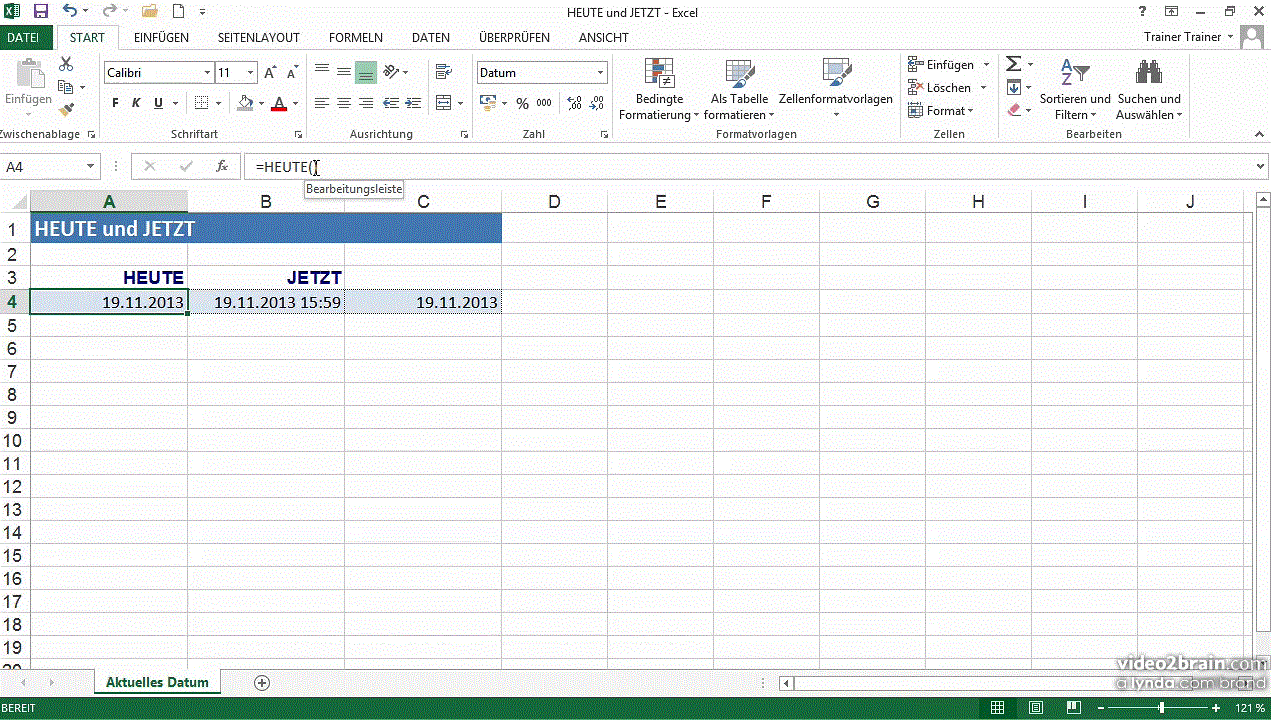
Task: Open Sortieren und Filtern dropdown
Action: (x=1075, y=90)
